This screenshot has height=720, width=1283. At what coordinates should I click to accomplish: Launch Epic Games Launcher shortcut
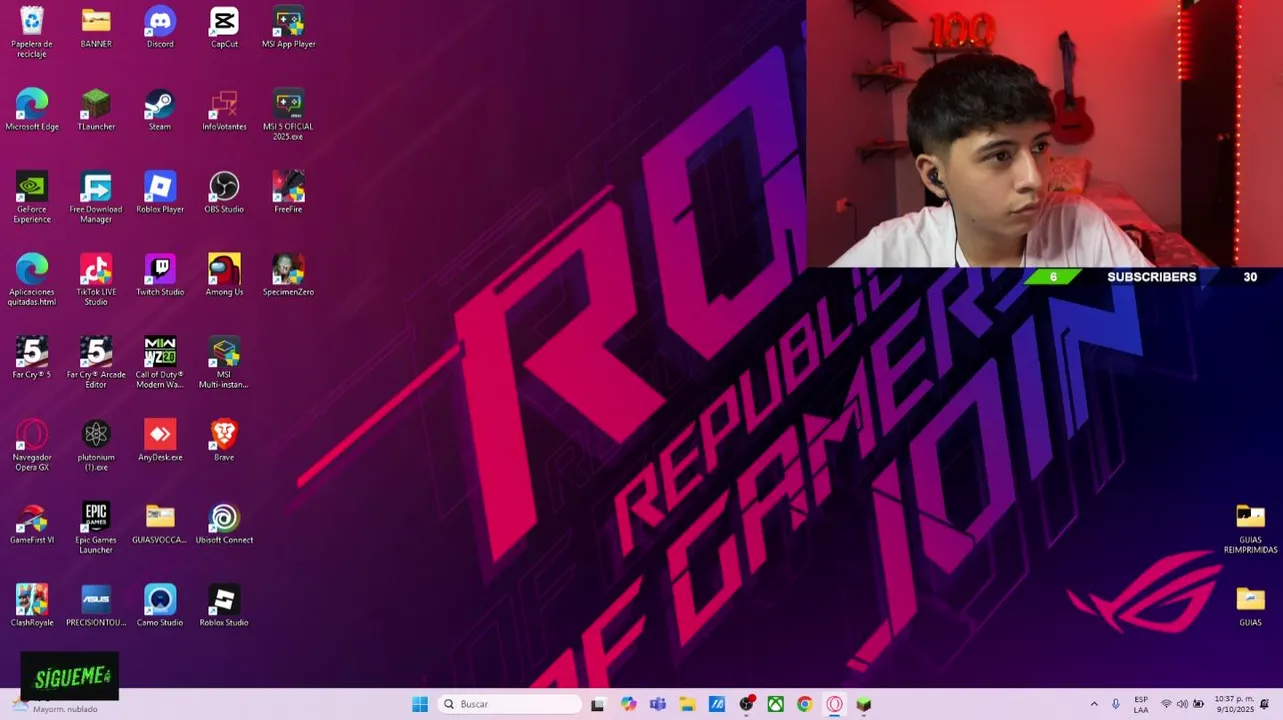96,528
